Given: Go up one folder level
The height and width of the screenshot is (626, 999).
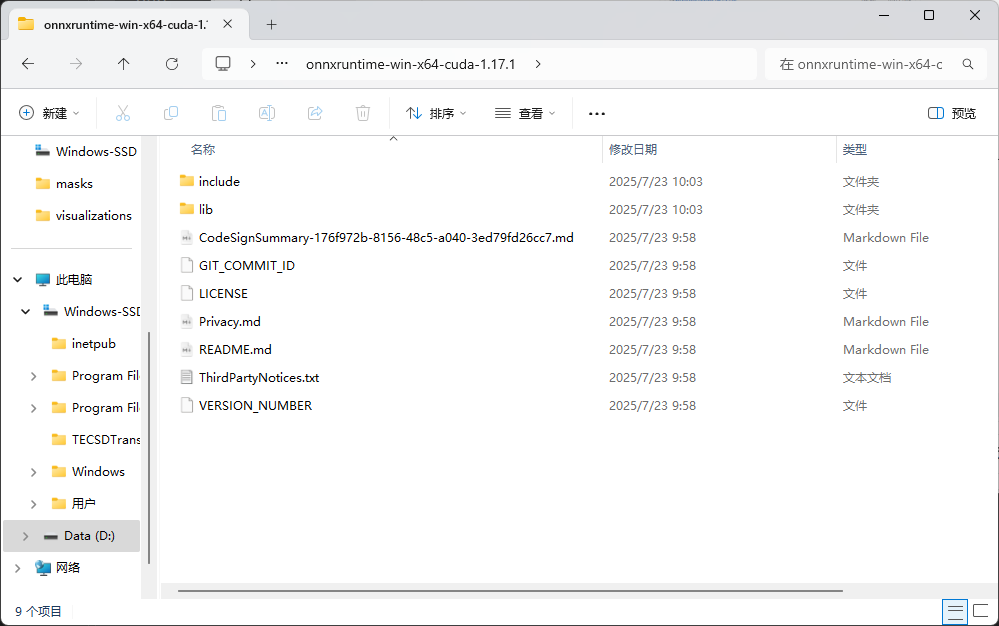Looking at the screenshot, I should point(124,64).
